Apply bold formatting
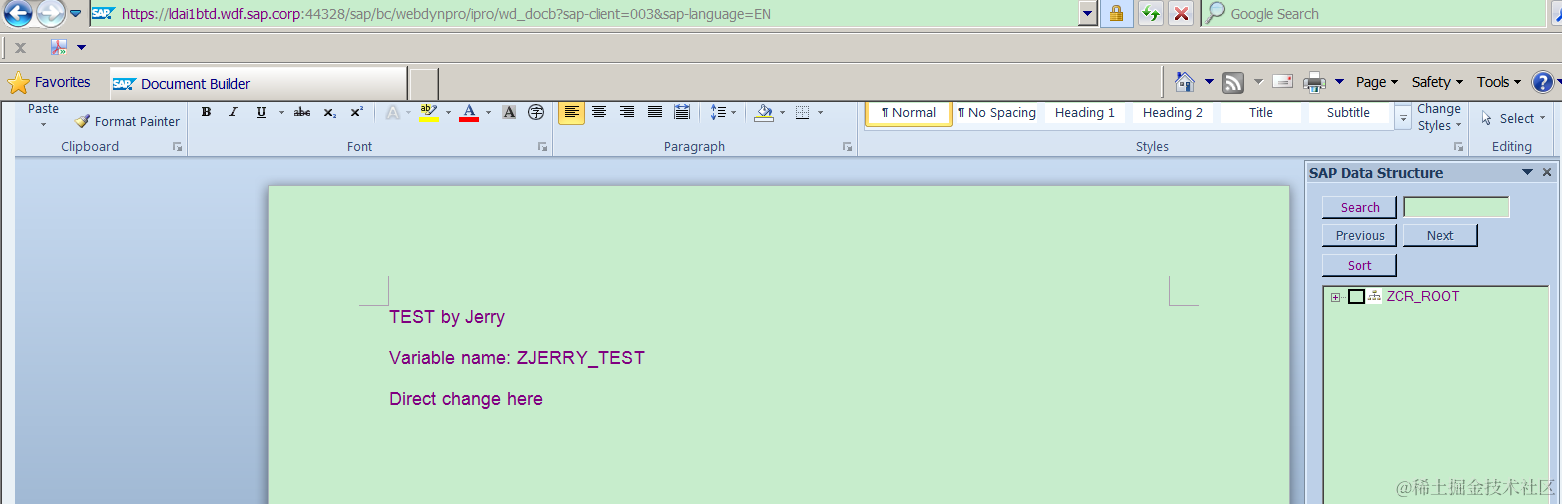 [206, 112]
